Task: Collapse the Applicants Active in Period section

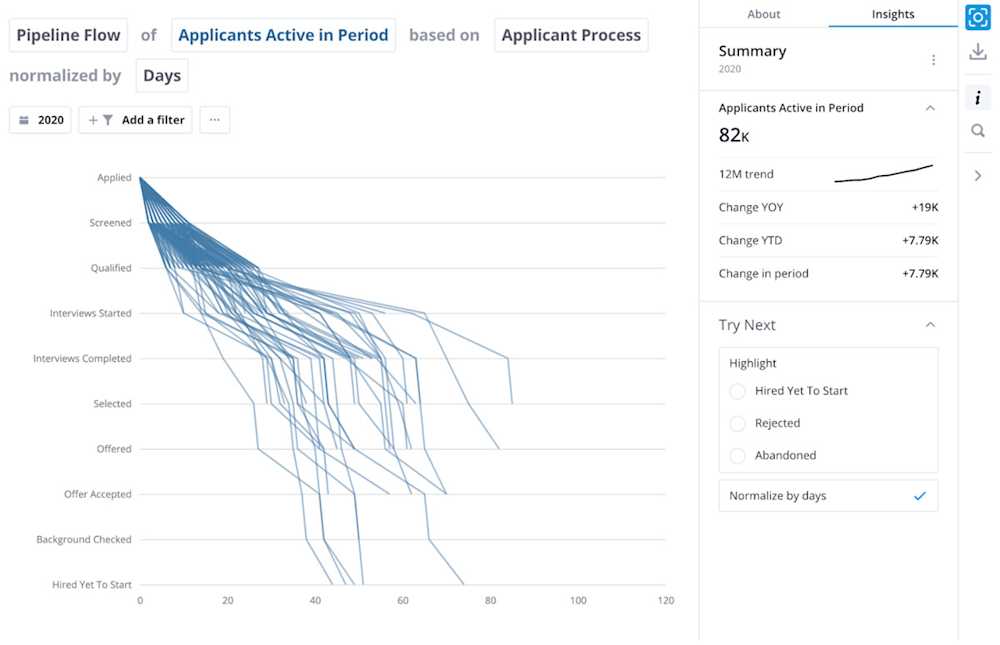Action: tap(930, 108)
